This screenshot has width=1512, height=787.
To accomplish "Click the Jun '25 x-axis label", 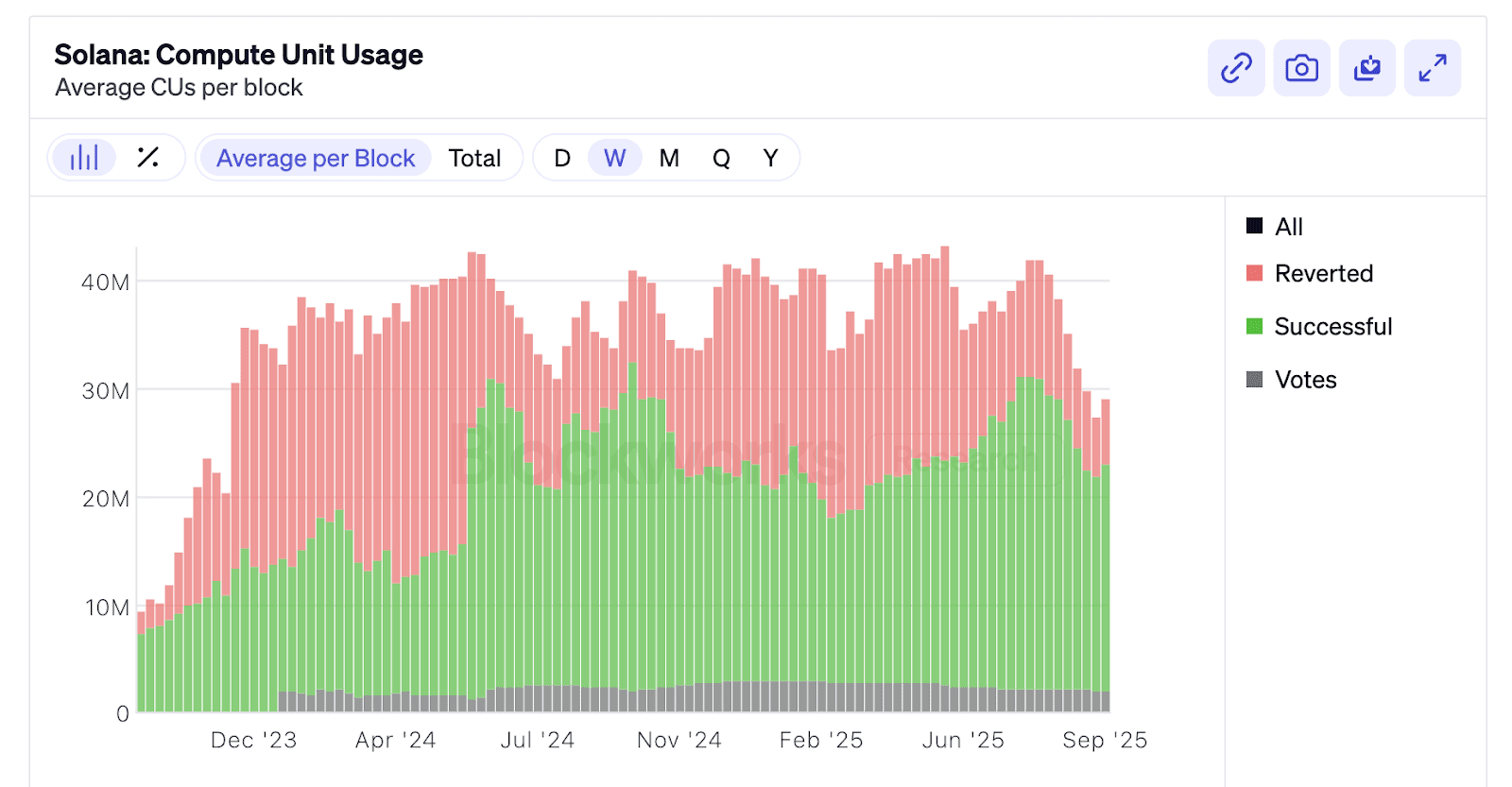I will click(963, 740).
